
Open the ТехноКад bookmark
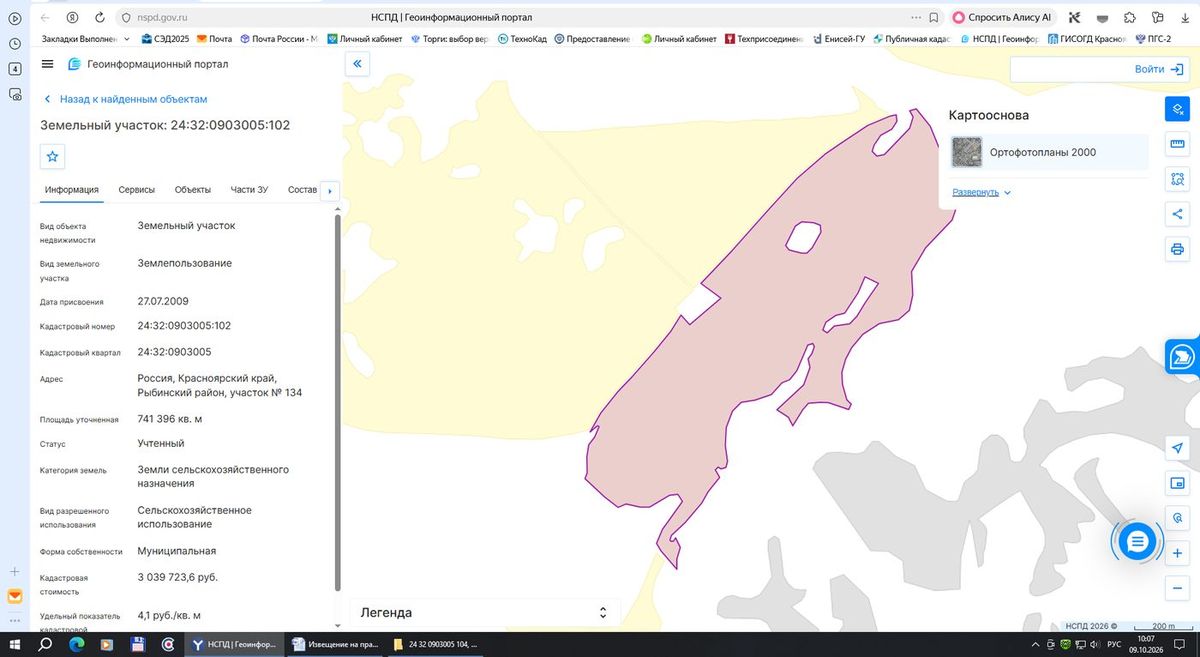pyautogui.click(x=522, y=39)
